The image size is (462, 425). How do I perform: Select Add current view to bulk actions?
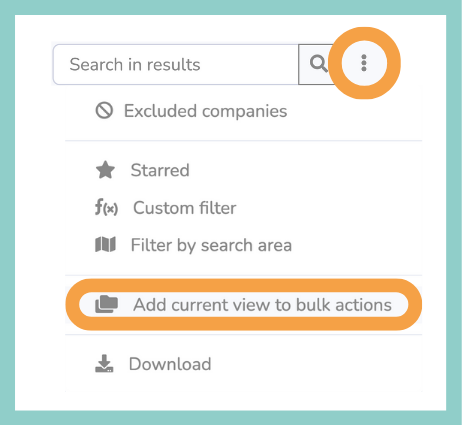click(244, 304)
